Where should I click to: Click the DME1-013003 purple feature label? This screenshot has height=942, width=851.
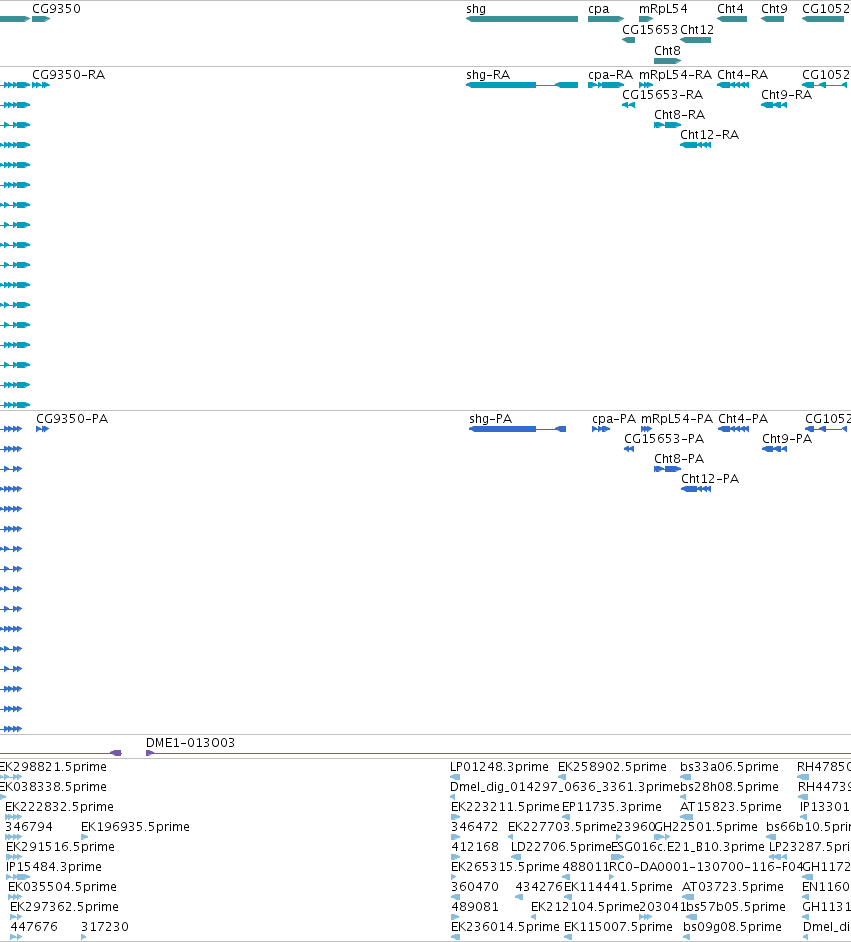tap(190, 743)
